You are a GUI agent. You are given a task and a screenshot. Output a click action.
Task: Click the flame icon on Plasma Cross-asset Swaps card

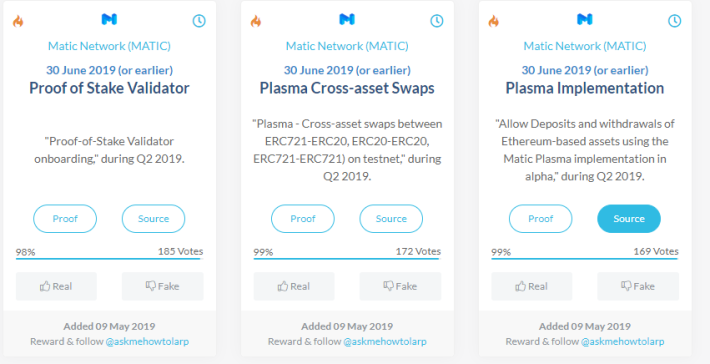(x=256, y=21)
